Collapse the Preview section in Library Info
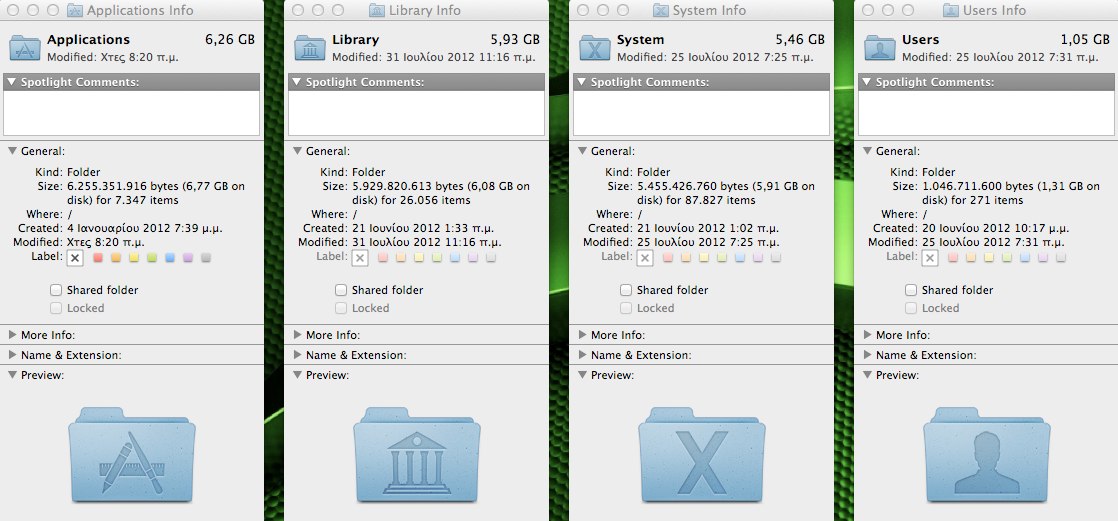The image size is (1118, 521). [x=297, y=375]
